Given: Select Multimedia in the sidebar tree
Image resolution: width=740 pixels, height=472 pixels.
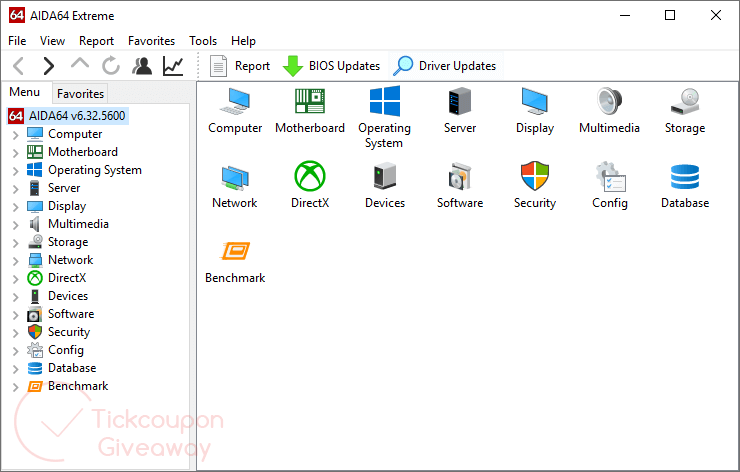Looking at the screenshot, I should point(78,224).
